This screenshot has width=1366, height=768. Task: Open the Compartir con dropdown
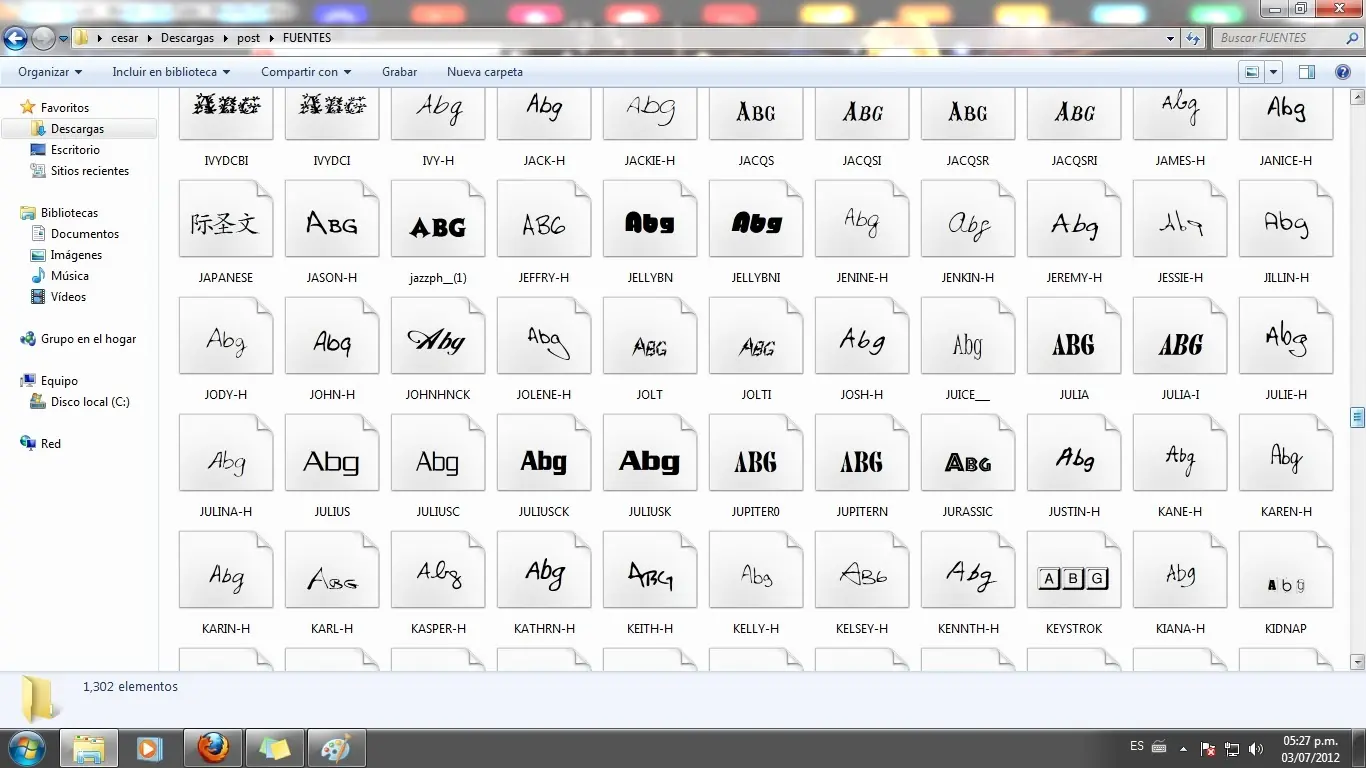point(306,72)
